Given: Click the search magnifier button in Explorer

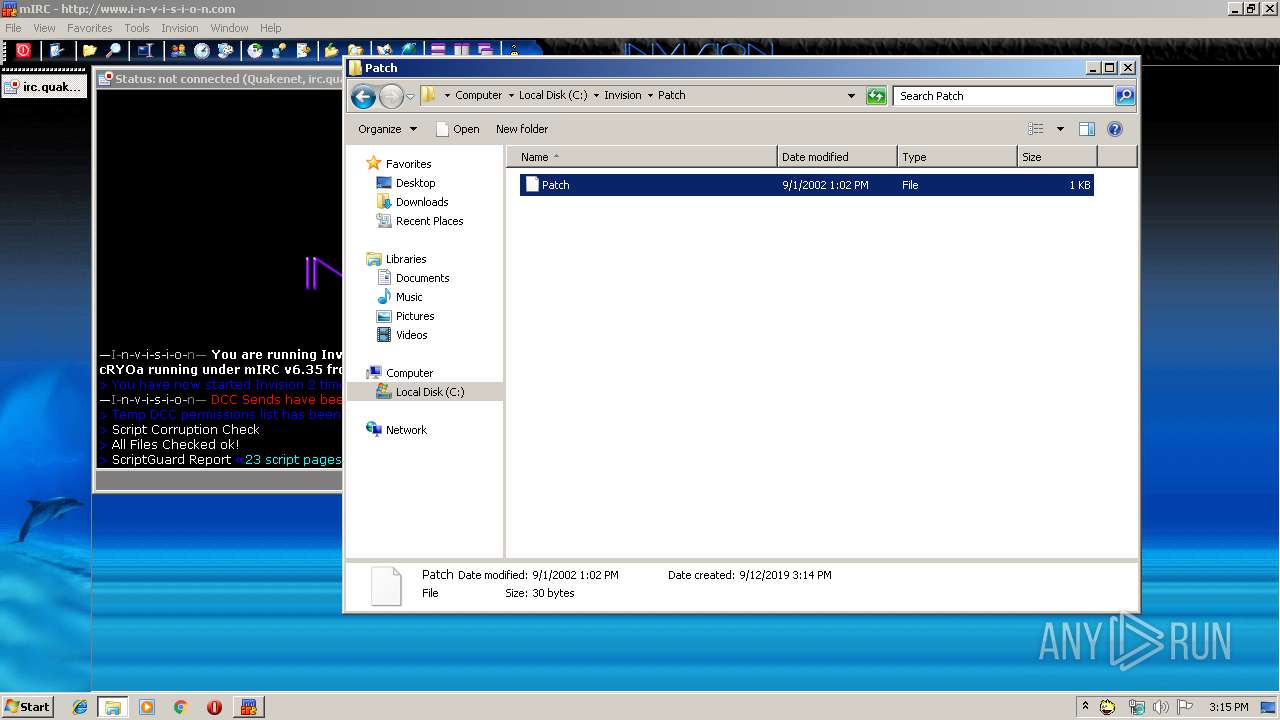Looking at the screenshot, I should pyautogui.click(x=1125, y=96).
